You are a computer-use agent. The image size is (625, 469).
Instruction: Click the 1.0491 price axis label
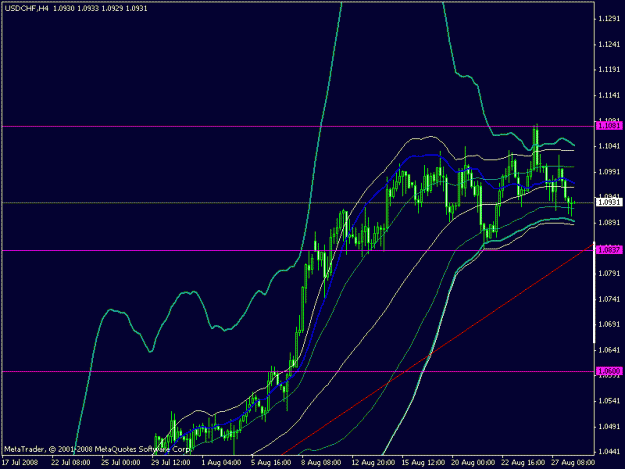[x=609, y=426]
